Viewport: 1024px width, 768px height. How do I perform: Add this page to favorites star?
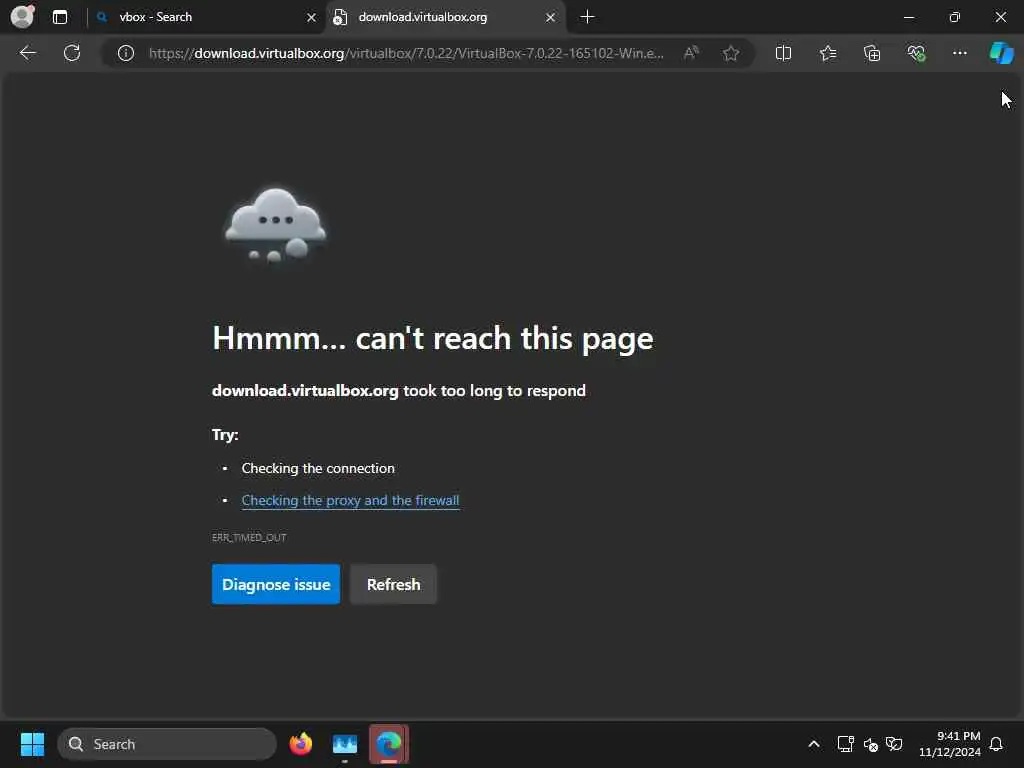[x=731, y=53]
